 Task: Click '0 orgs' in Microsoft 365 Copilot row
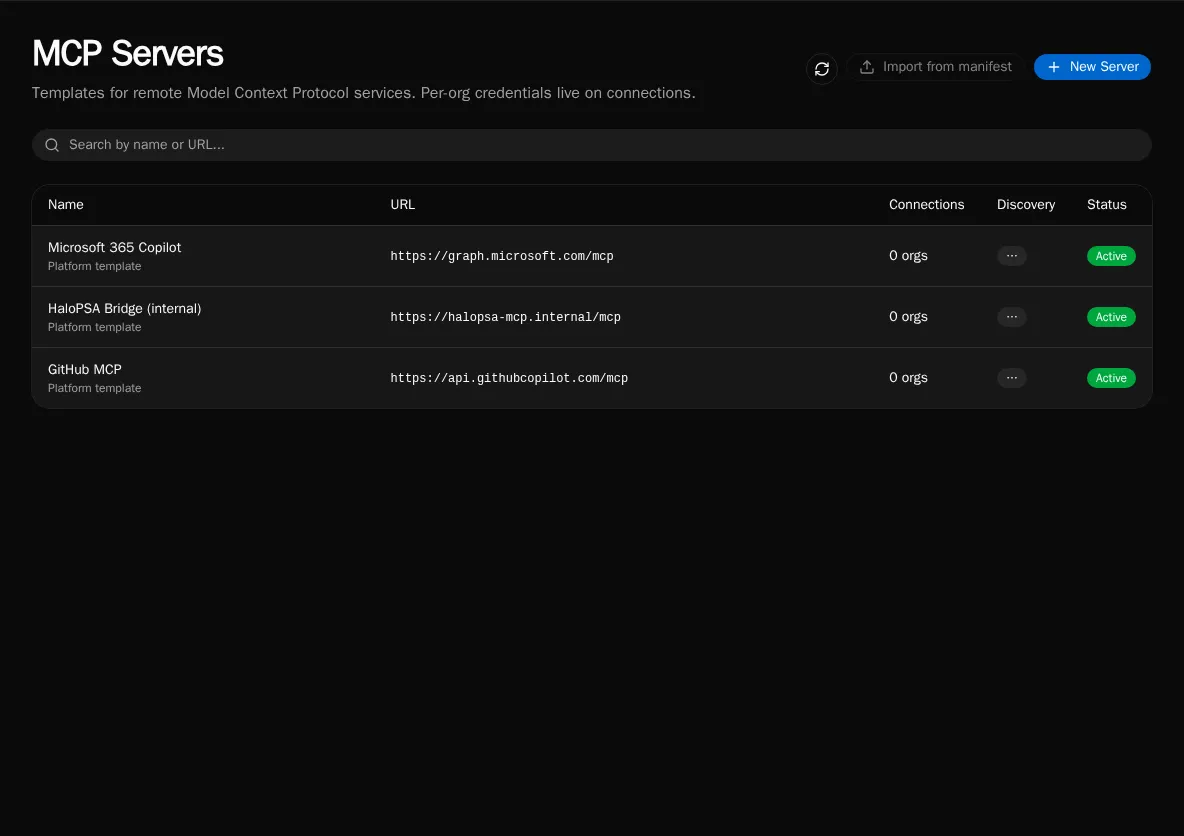pos(908,255)
